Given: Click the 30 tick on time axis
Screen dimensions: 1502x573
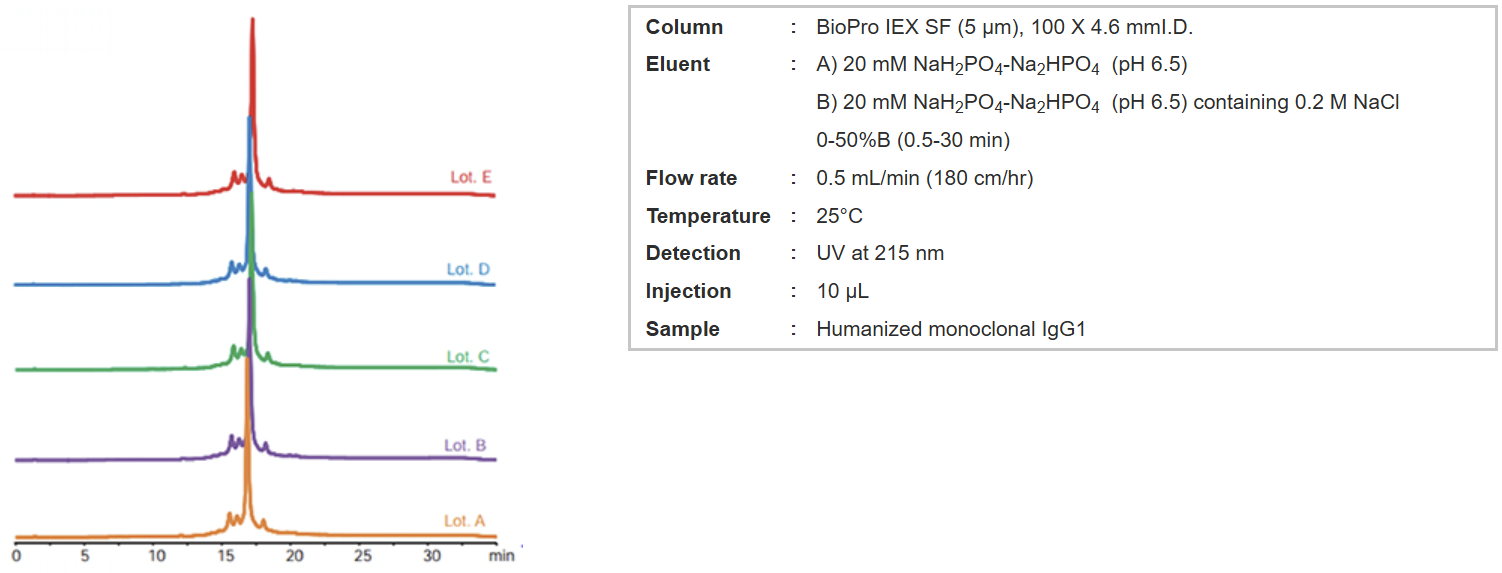Looking at the screenshot, I should pyautogui.click(x=432, y=555).
